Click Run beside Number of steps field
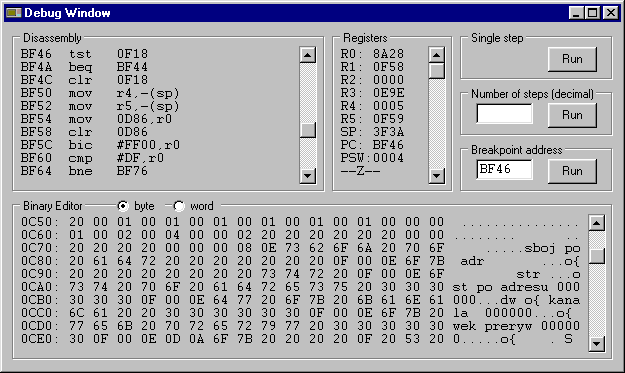 572,115
